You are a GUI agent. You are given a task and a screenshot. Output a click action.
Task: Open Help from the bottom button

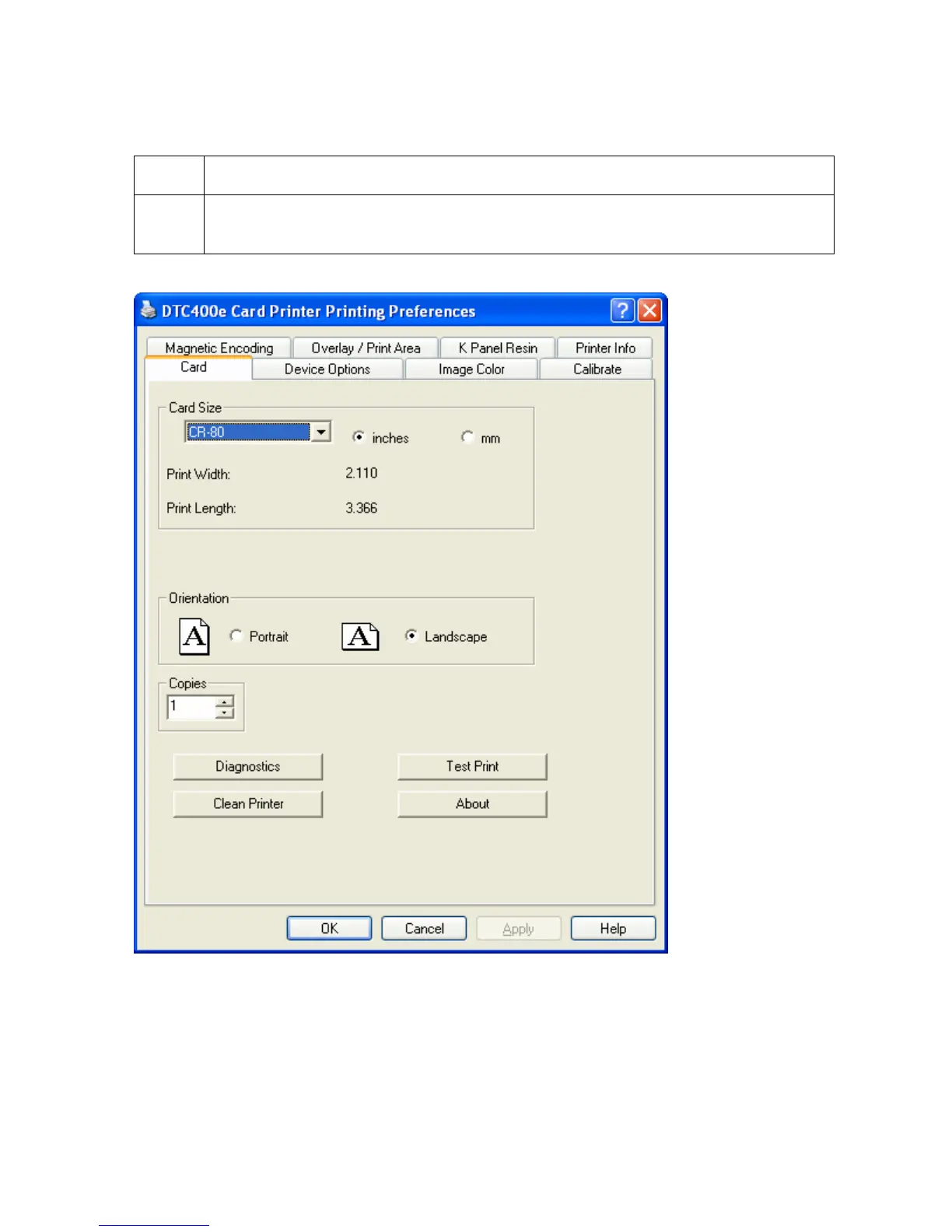[x=613, y=928]
